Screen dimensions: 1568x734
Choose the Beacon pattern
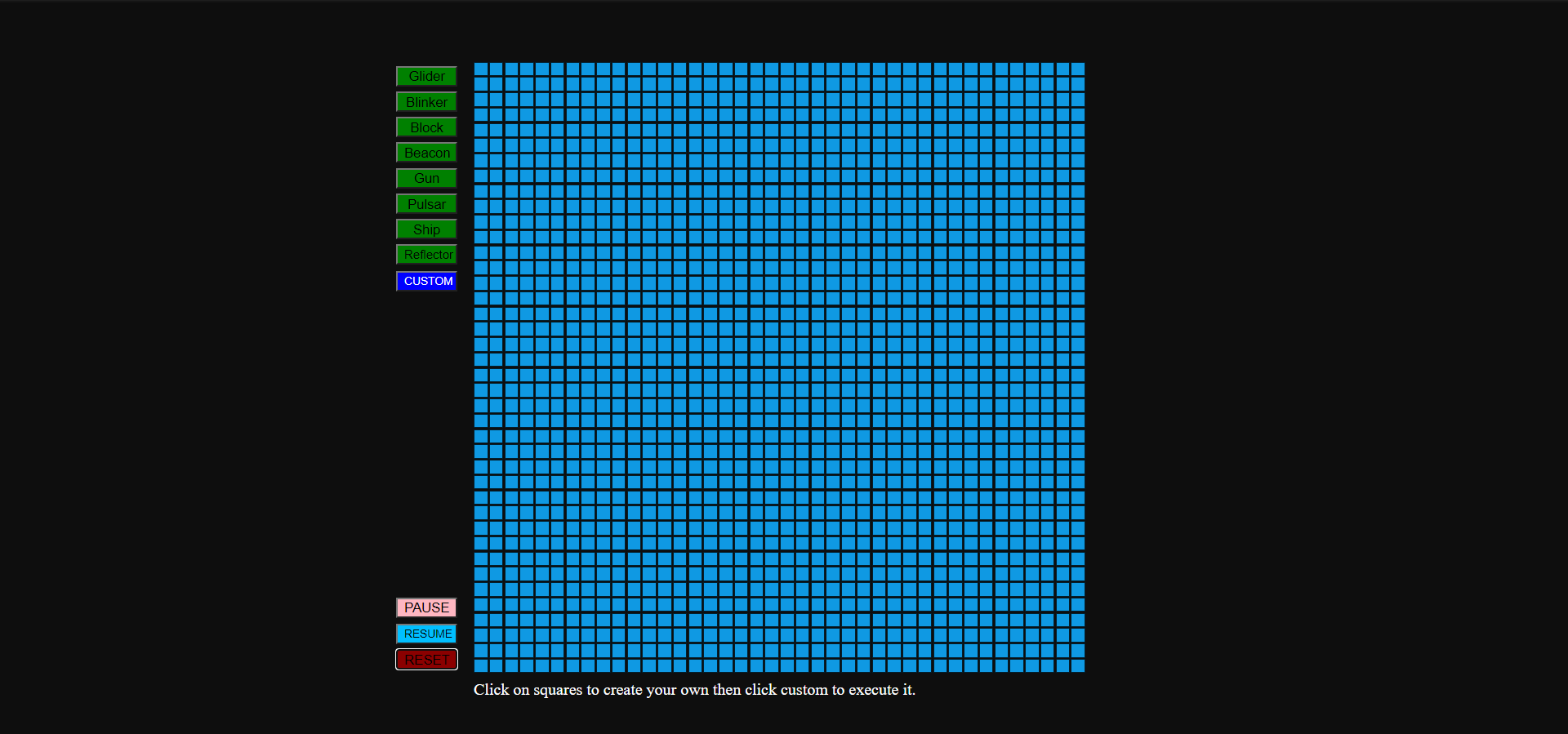[426, 153]
